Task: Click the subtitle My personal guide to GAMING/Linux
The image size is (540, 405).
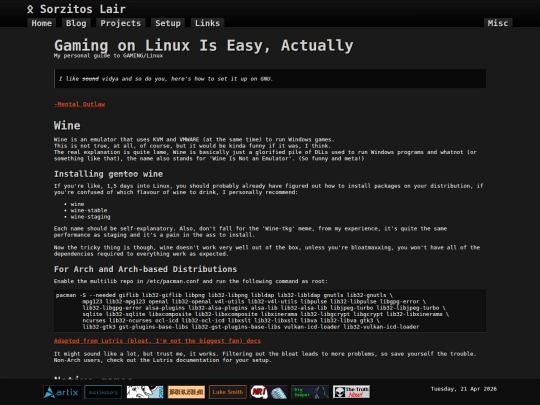Action: [108, 55]
